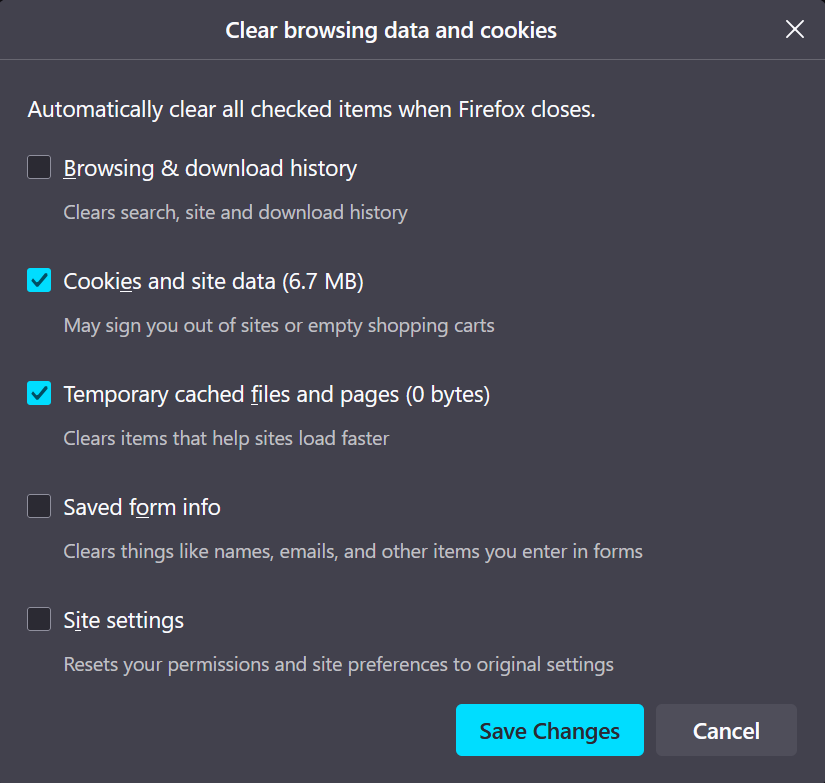
Task: Enable the Browsing & download history checkbox
Action: (x=39, y=167)
